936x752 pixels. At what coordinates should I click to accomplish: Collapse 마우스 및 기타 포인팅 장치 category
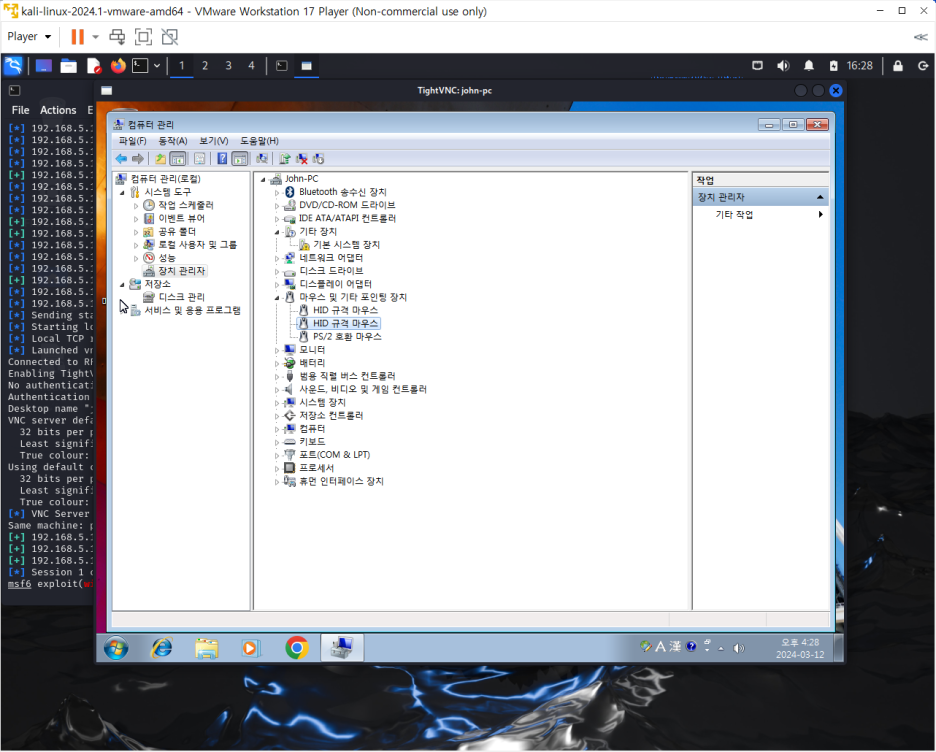pyautogui.click(x=277, y=297)
